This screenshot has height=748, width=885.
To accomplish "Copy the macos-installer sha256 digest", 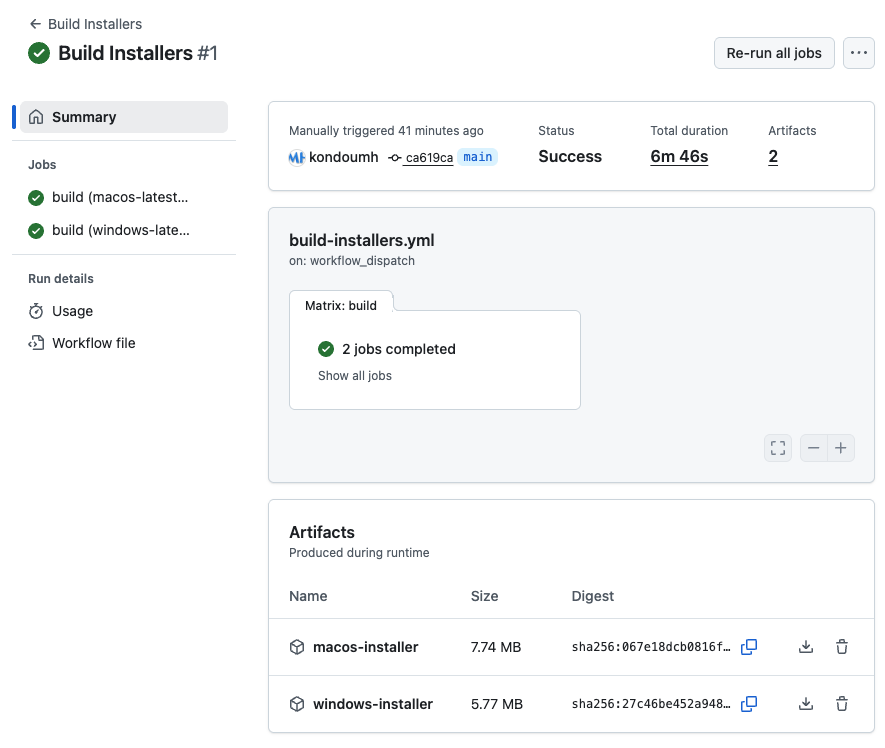I will 749,647.
